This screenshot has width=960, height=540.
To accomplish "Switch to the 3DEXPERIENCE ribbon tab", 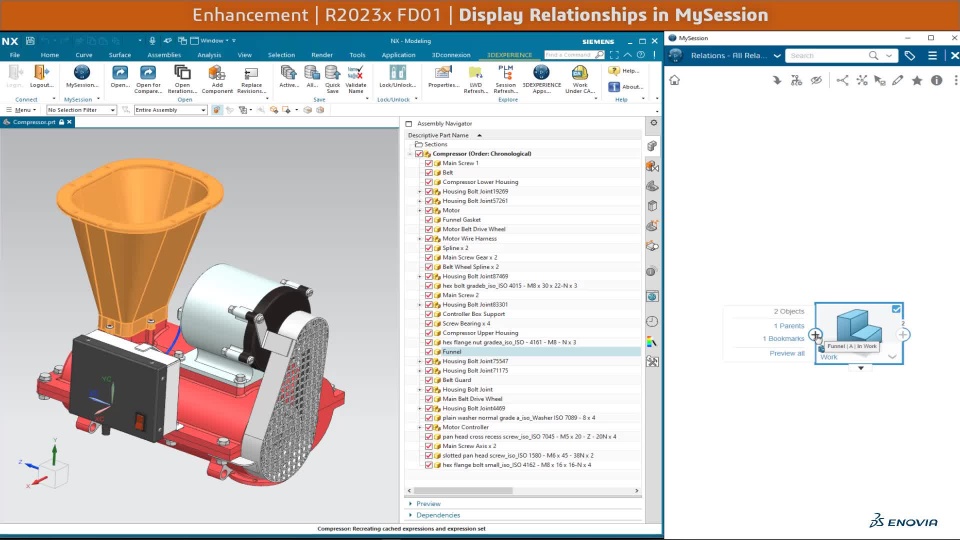I will point(509,55).
